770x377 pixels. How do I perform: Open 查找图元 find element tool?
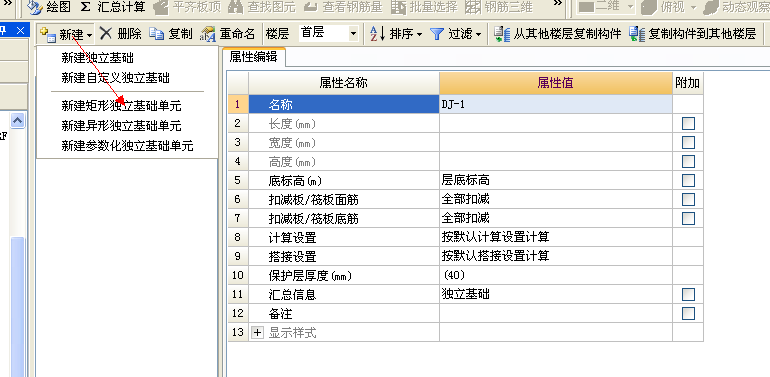262,7
